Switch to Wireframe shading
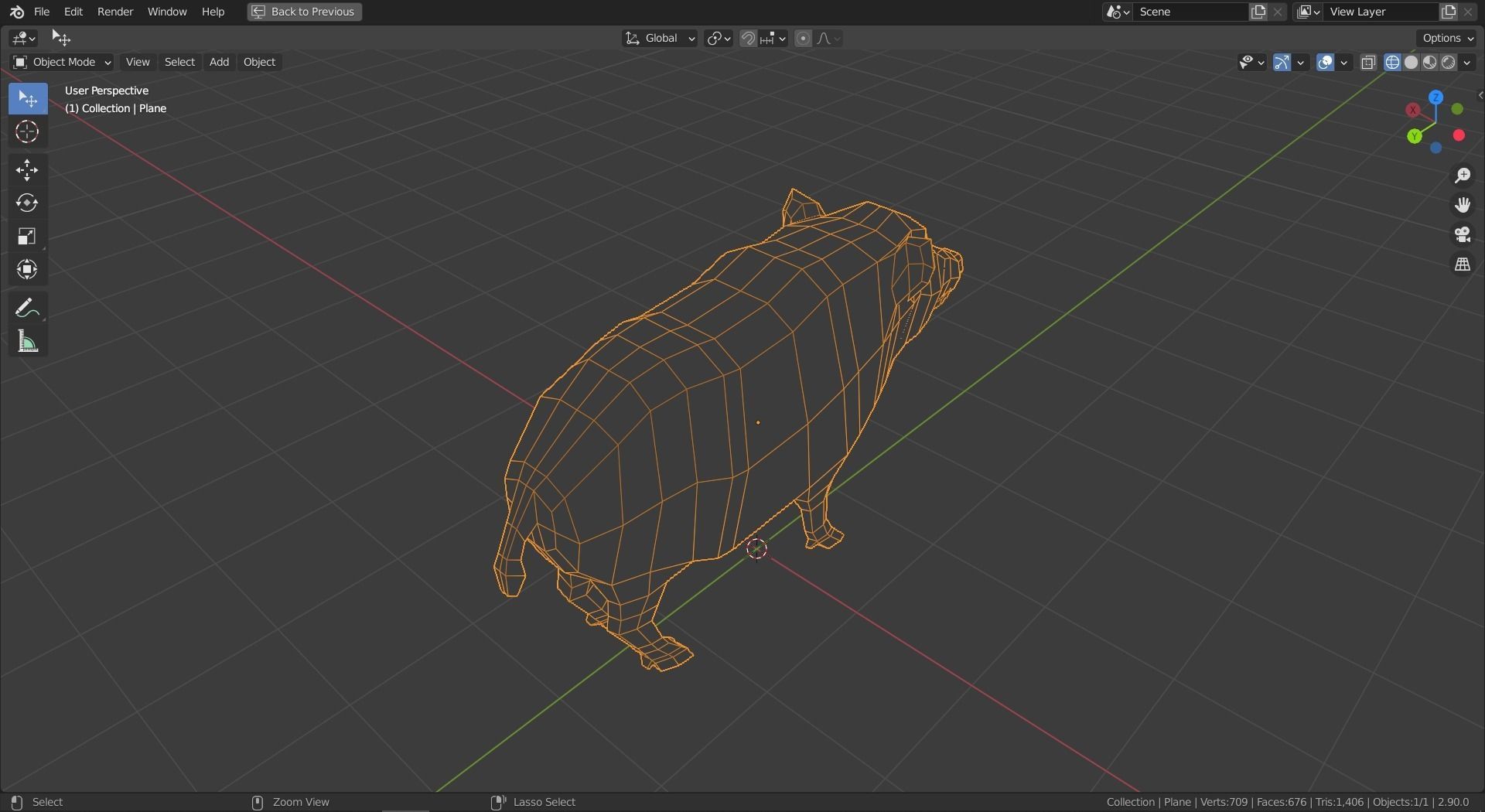 coord(1393,63)
